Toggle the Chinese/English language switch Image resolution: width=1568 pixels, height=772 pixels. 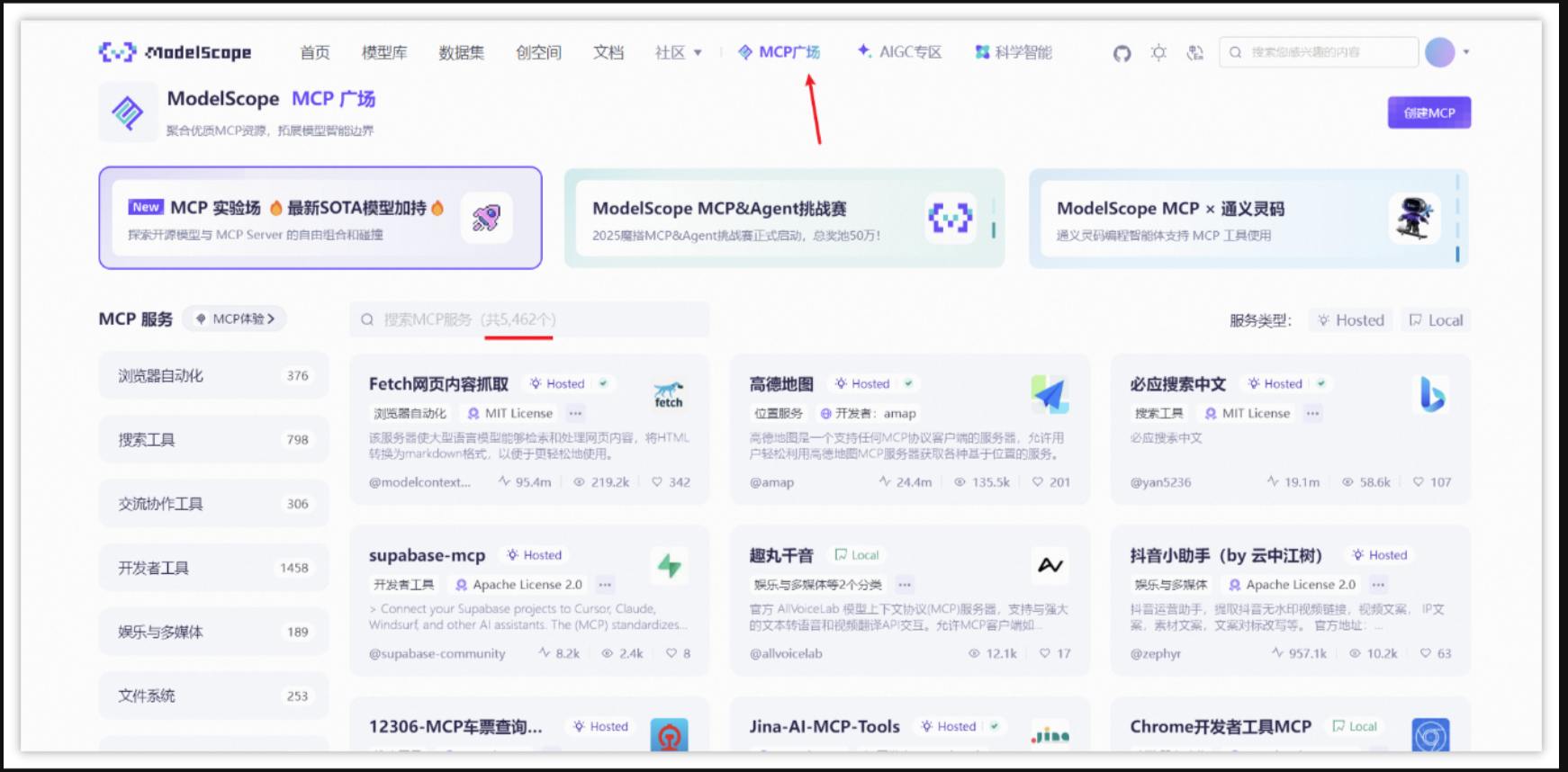pos(1194,53)
